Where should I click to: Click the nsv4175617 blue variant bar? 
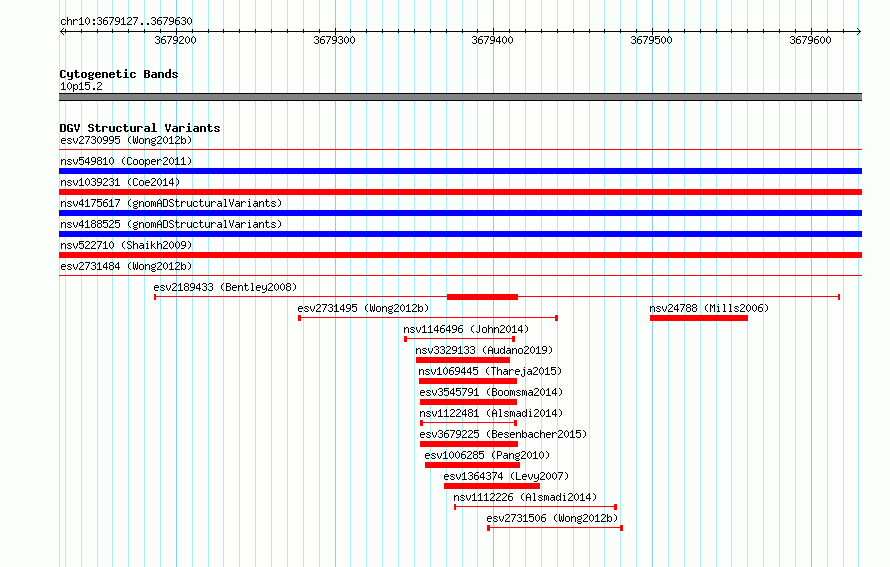coord(460,213)
